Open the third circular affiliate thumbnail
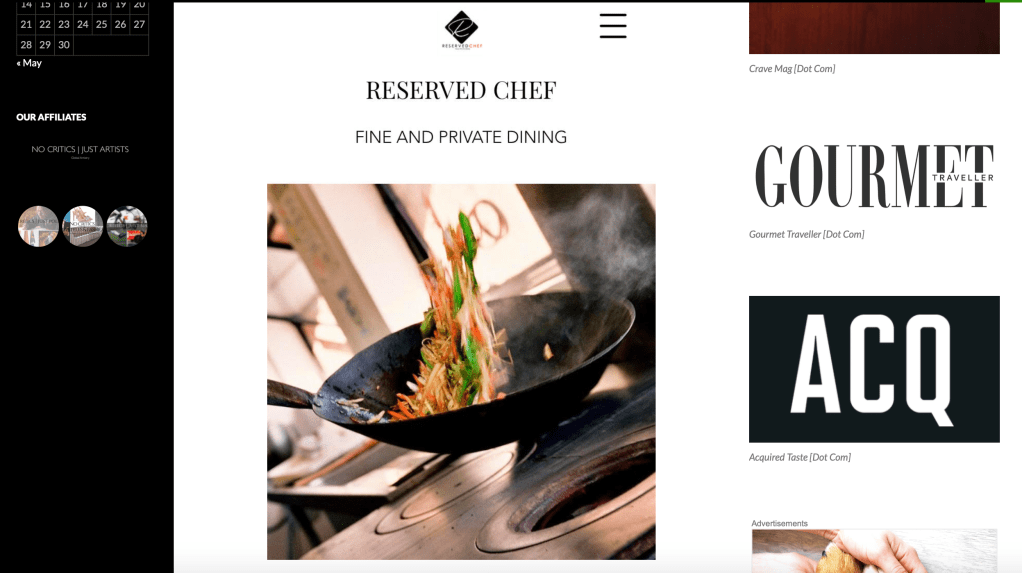 [x=127, y=226]
